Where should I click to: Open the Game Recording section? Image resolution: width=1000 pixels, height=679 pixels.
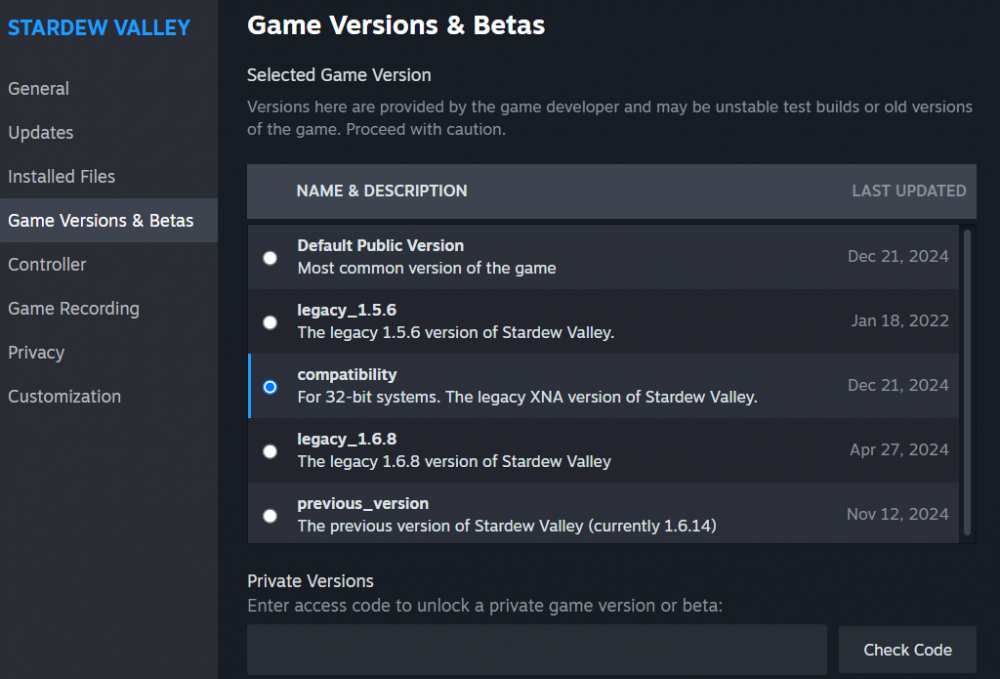coord(74,309)
